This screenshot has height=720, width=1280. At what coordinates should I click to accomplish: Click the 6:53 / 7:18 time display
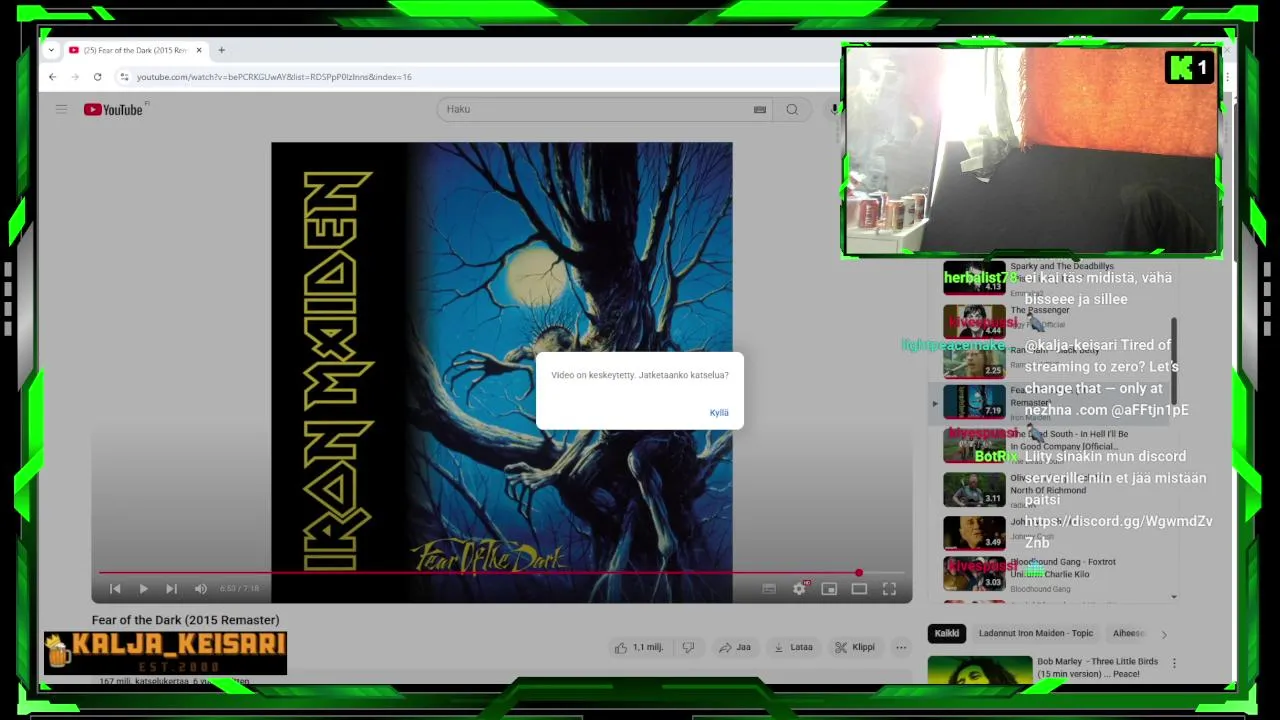pos(239,589)
